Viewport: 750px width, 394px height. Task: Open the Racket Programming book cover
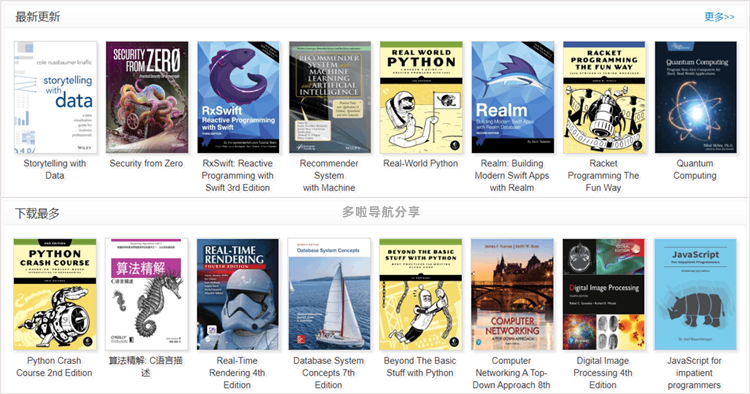point(604,97)
